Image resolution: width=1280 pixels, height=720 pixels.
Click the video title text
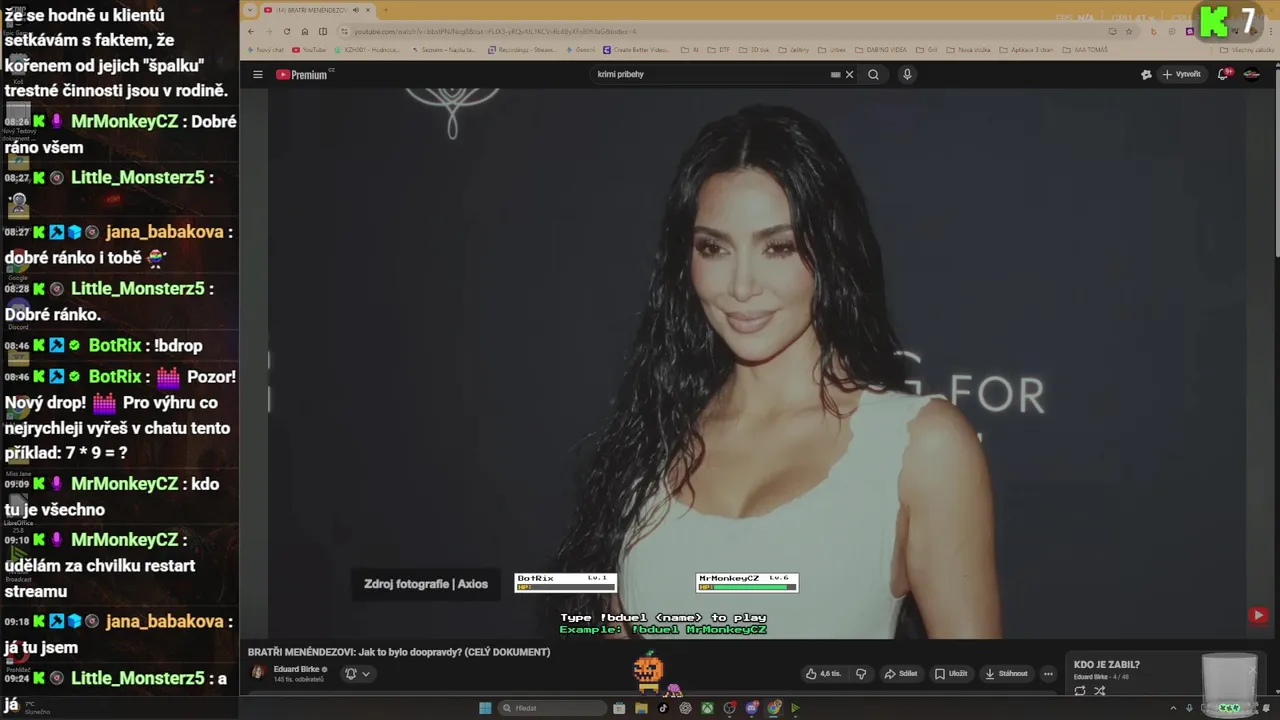click(399, 652)
